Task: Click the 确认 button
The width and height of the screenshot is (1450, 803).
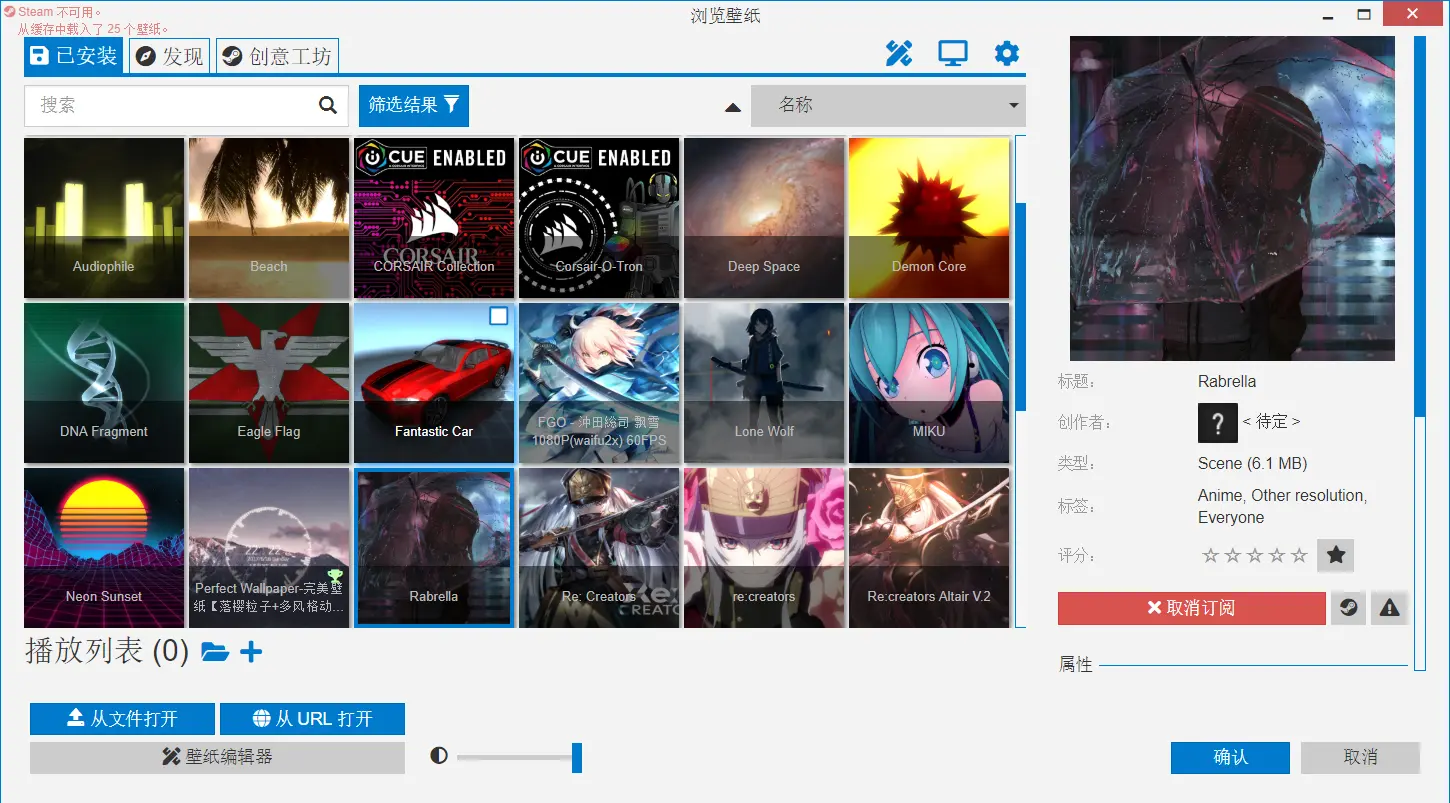Action: [x=1230, y=757]
